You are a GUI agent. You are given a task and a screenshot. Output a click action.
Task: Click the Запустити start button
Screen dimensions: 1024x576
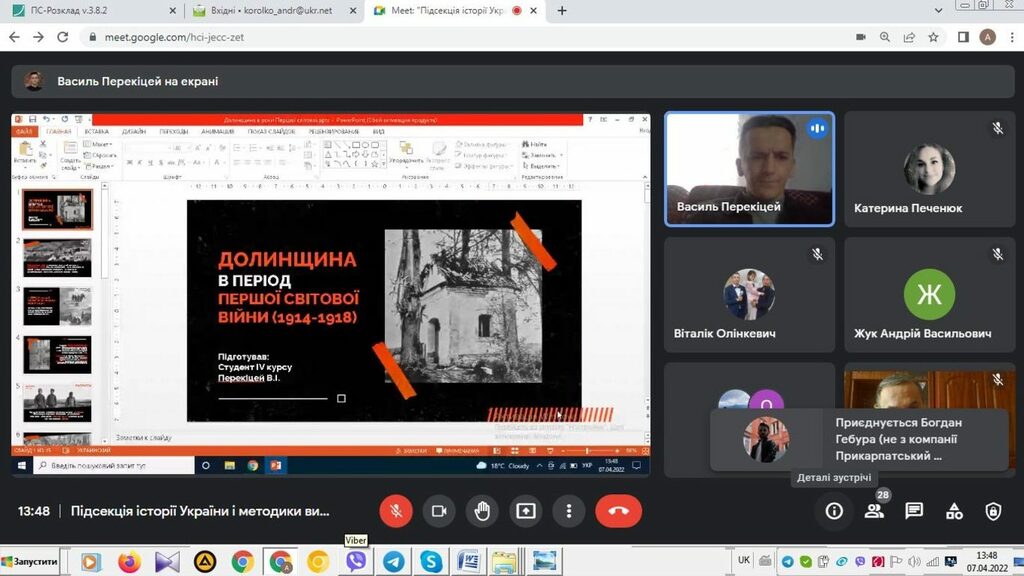click(30, 562)
